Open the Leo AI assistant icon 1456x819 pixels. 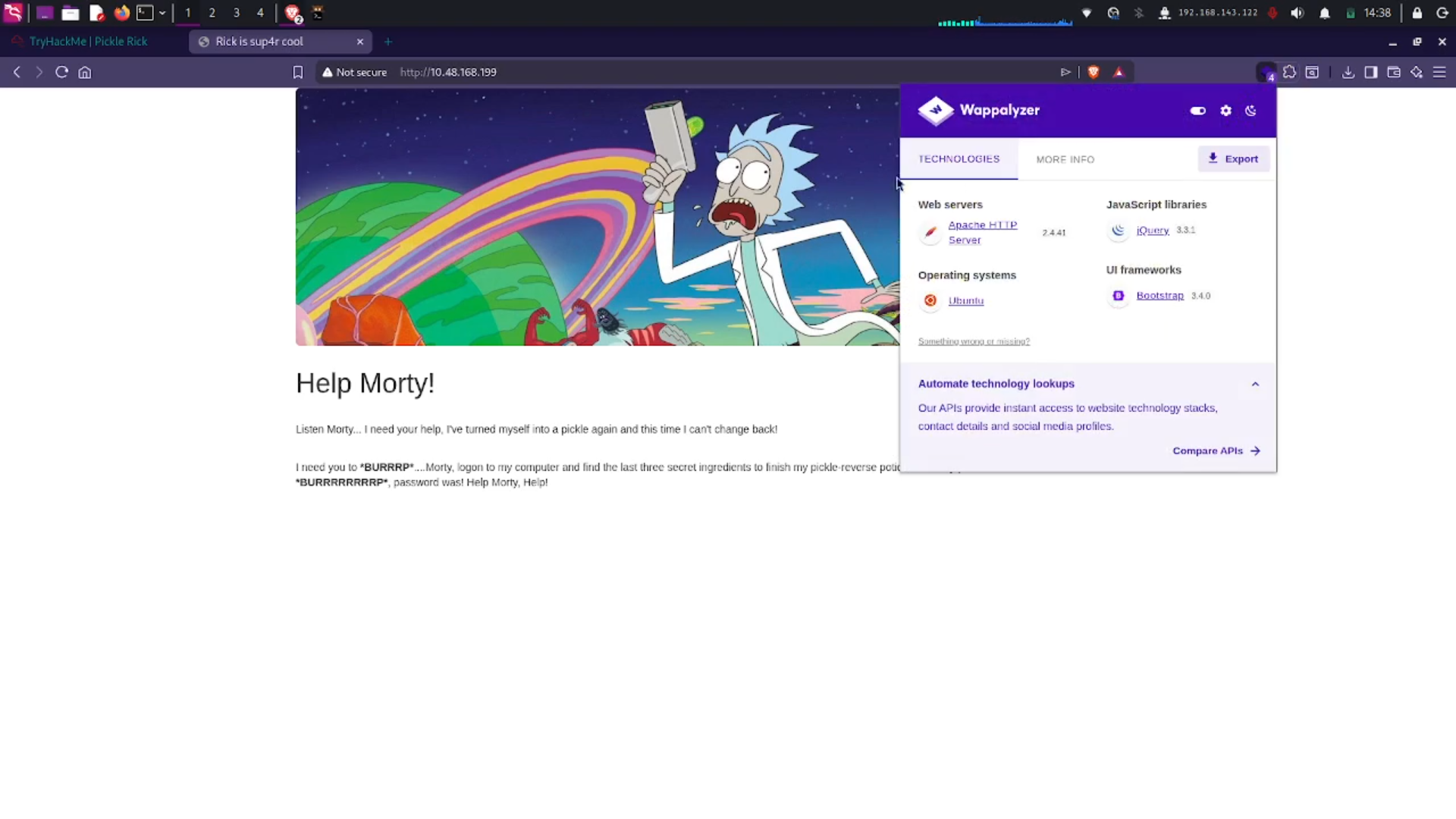(1417, 72)
